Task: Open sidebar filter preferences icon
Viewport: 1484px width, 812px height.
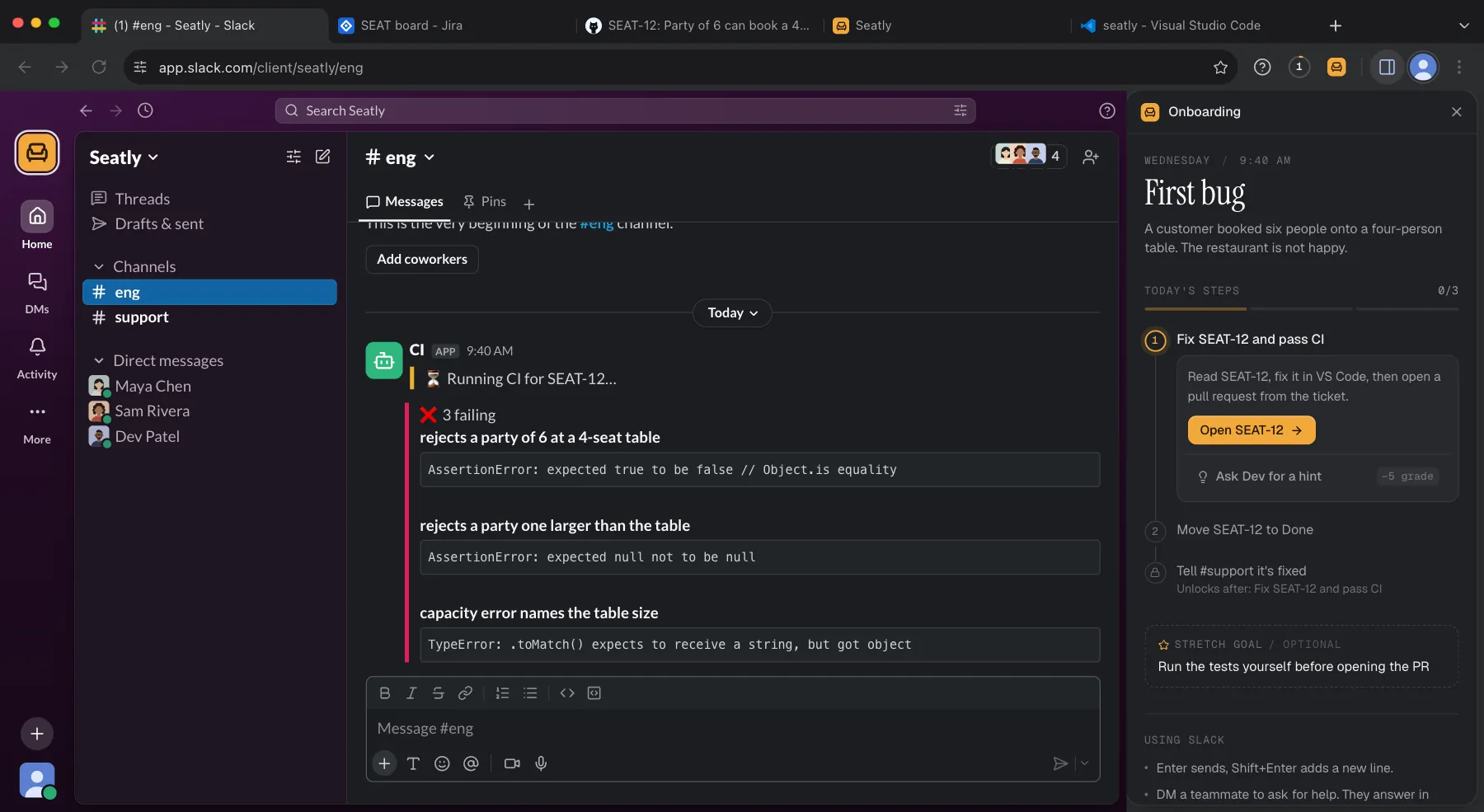Action: click(x=294, y=157)
